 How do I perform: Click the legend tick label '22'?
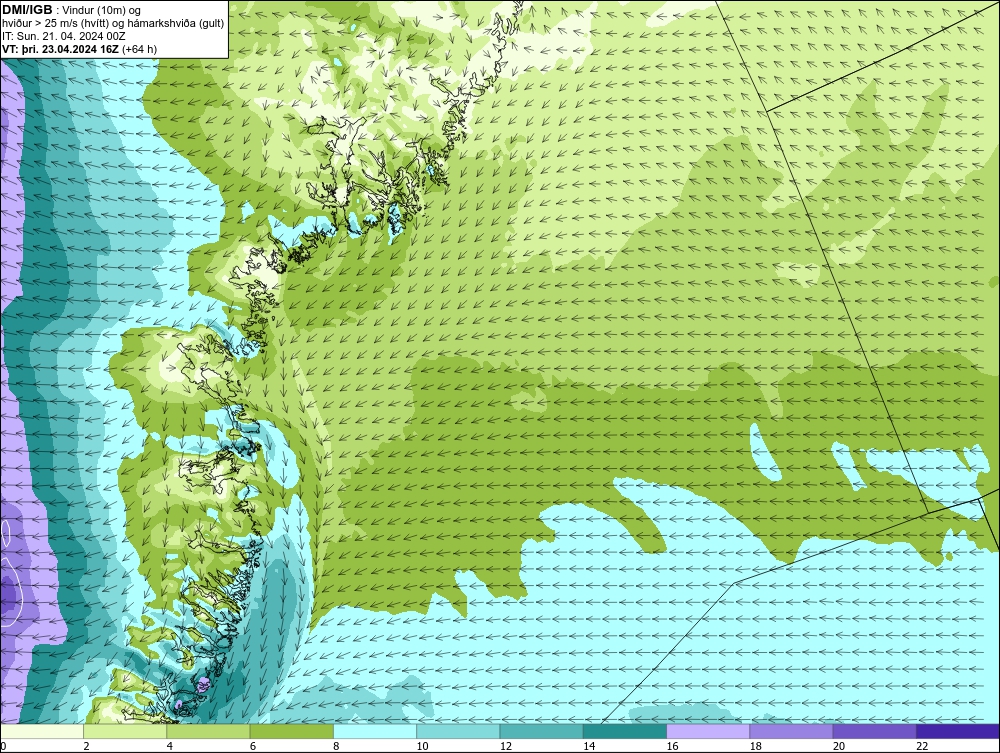(922, 746)
